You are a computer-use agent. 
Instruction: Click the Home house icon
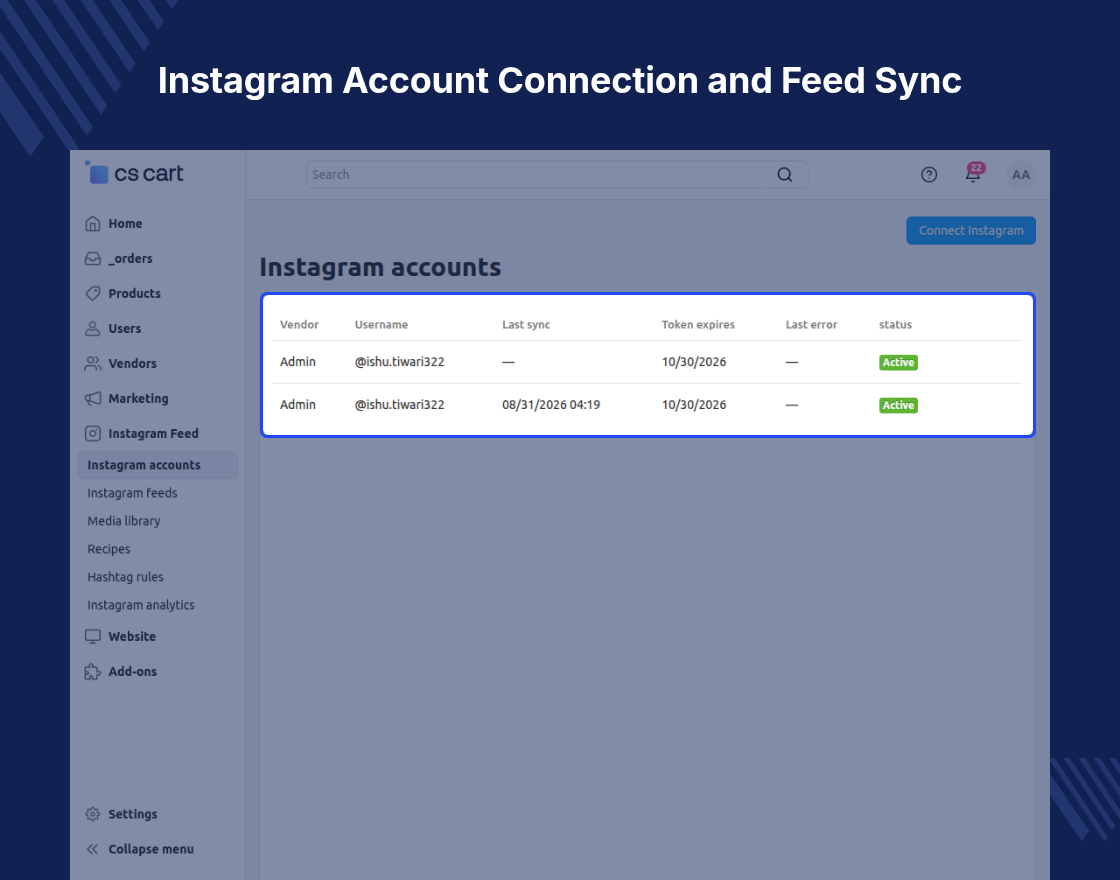[x=93, y=224]
